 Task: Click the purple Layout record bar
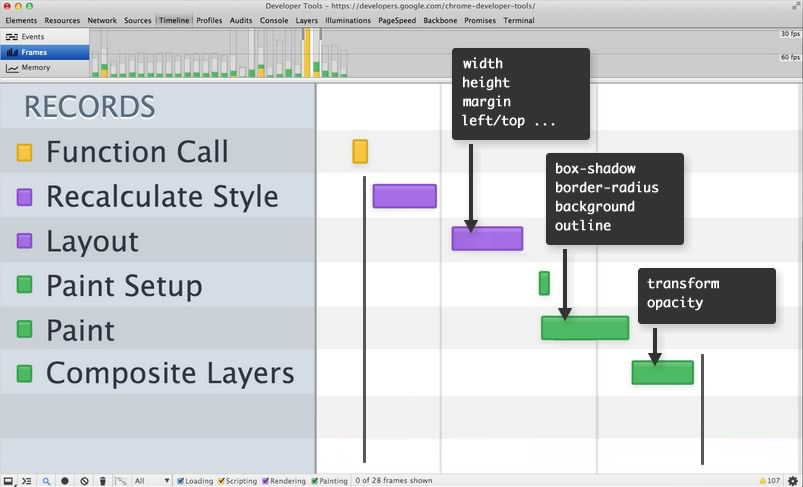(x=487, y=239)
